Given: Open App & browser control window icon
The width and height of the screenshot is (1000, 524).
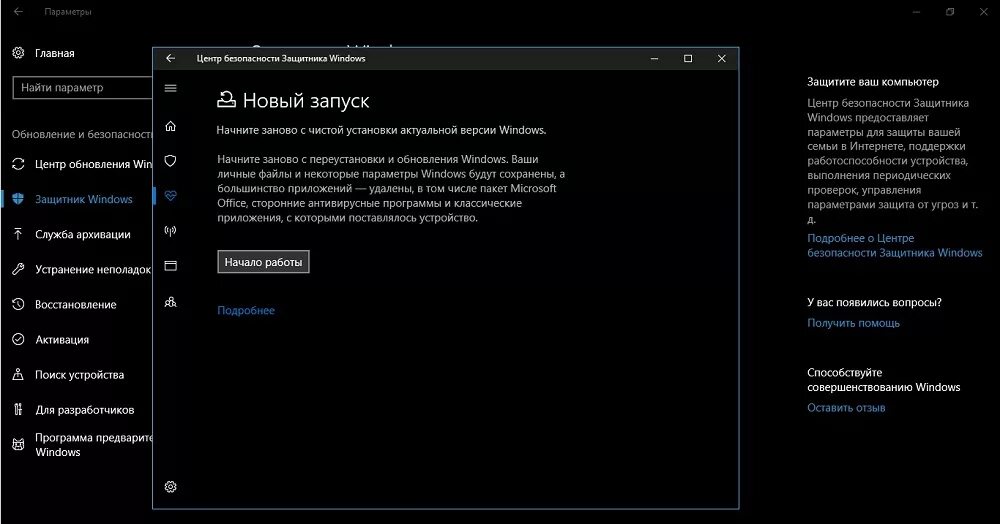Looking at the screenshot, I should tap(170, 266).
